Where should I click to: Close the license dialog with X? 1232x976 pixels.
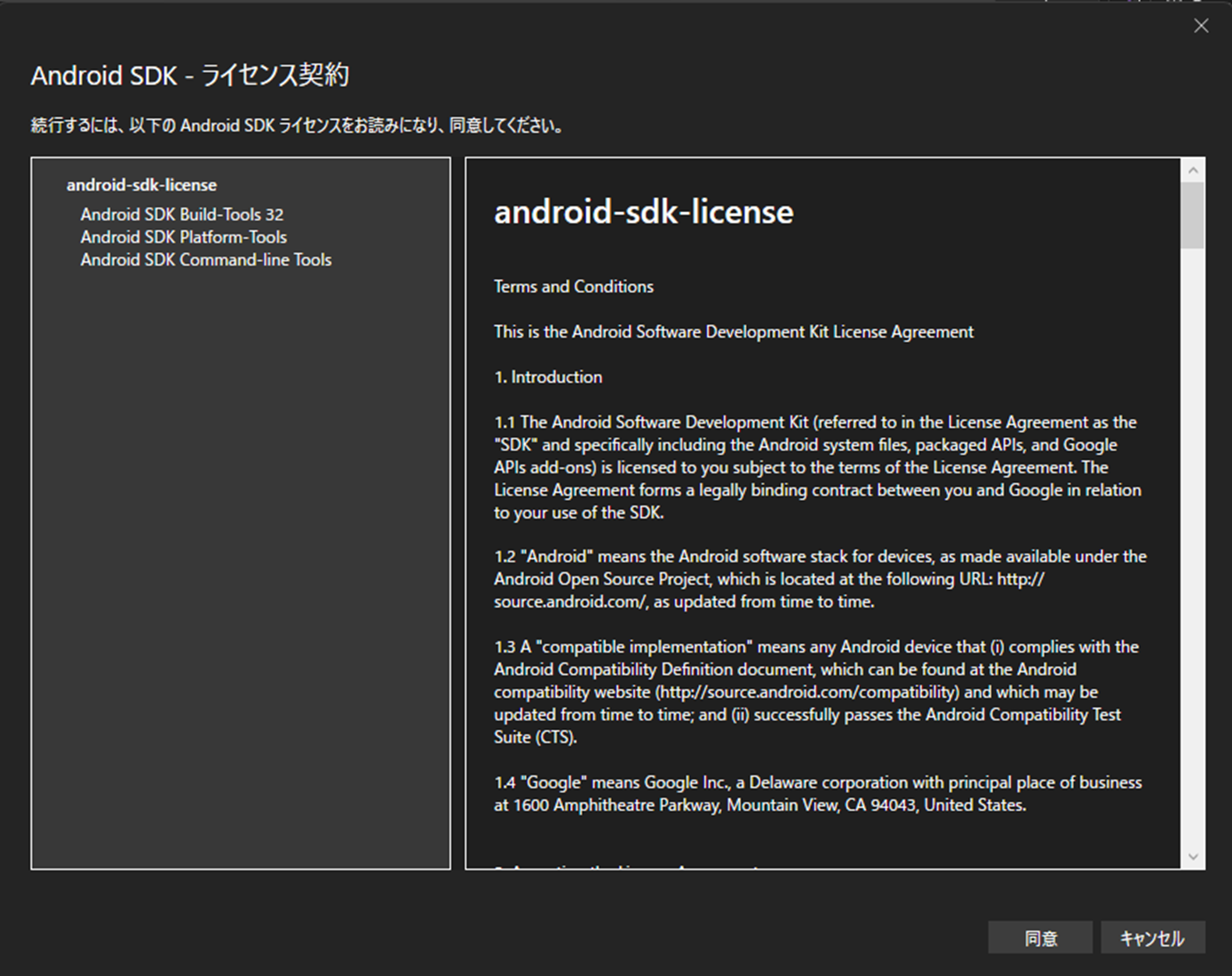tap(1201, 26)
